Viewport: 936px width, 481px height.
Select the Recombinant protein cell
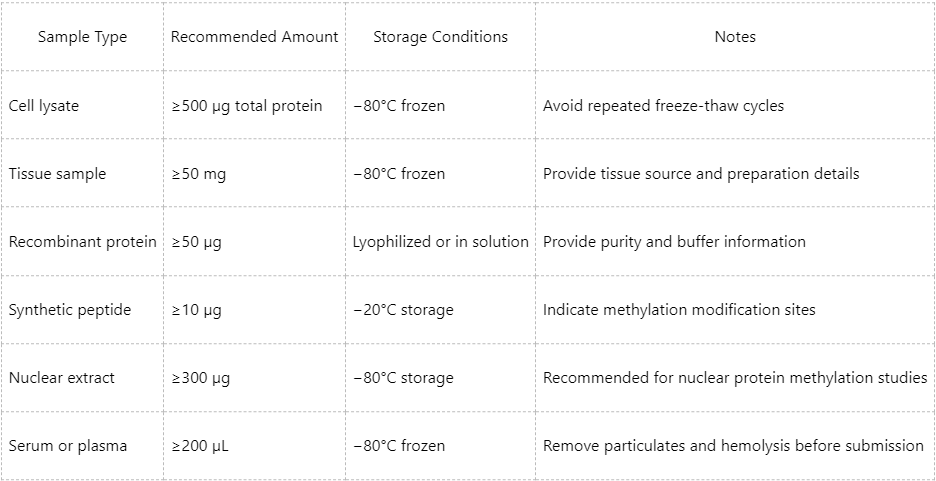82,241
